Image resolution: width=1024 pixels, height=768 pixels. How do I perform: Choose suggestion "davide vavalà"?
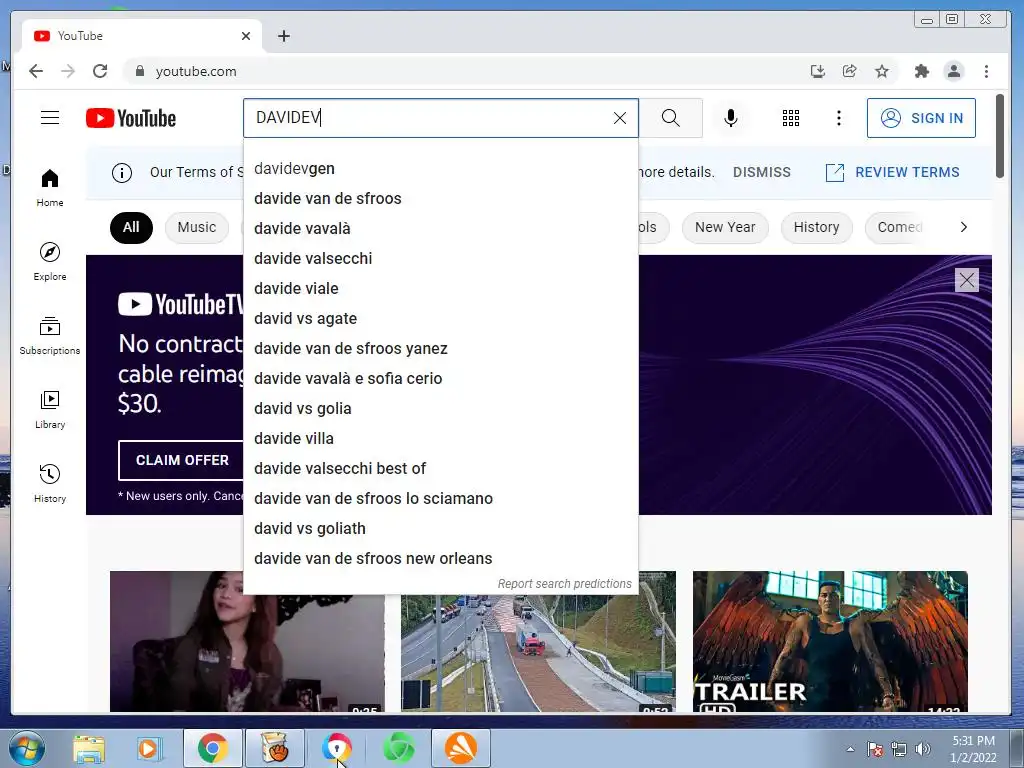pos(441,229)
